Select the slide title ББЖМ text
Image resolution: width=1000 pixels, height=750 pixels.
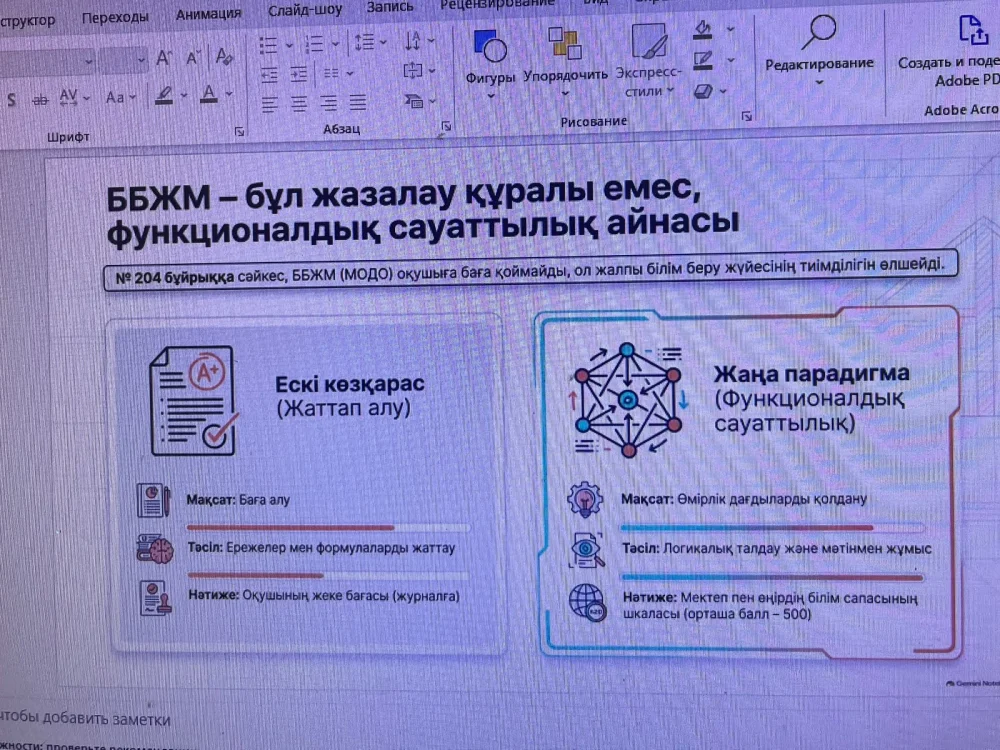pos(423,210)
